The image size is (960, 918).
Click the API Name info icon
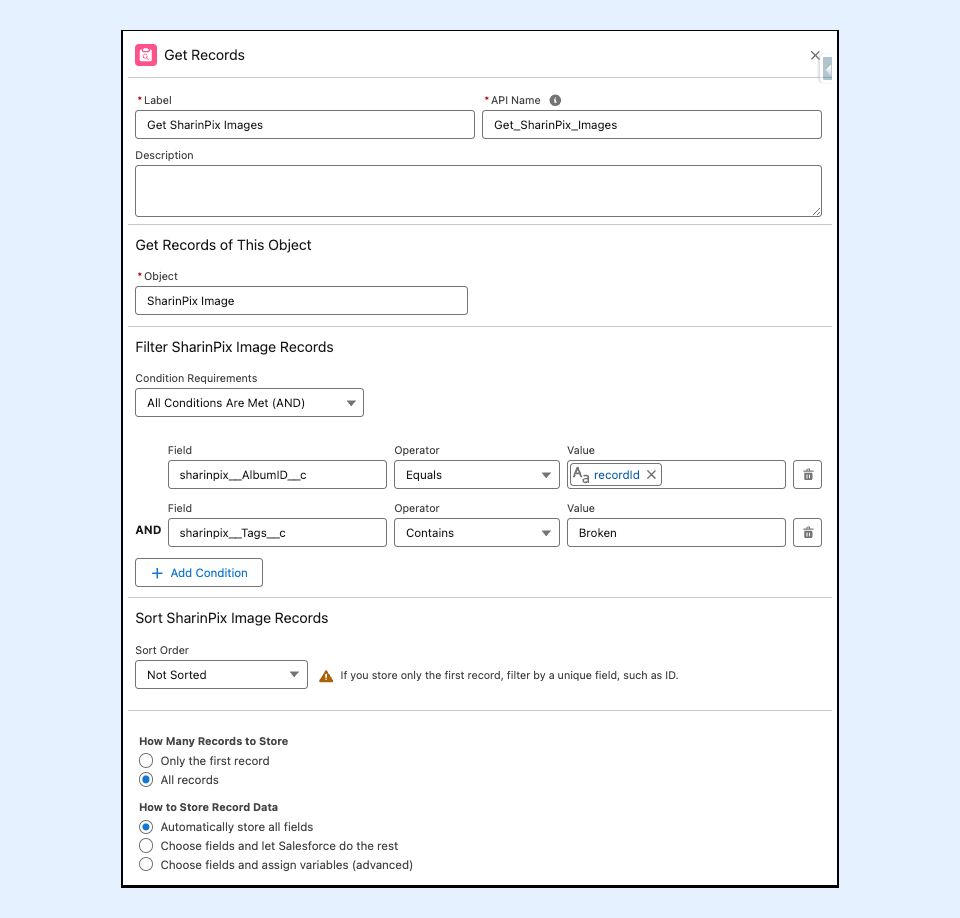(x=555, y=100)
